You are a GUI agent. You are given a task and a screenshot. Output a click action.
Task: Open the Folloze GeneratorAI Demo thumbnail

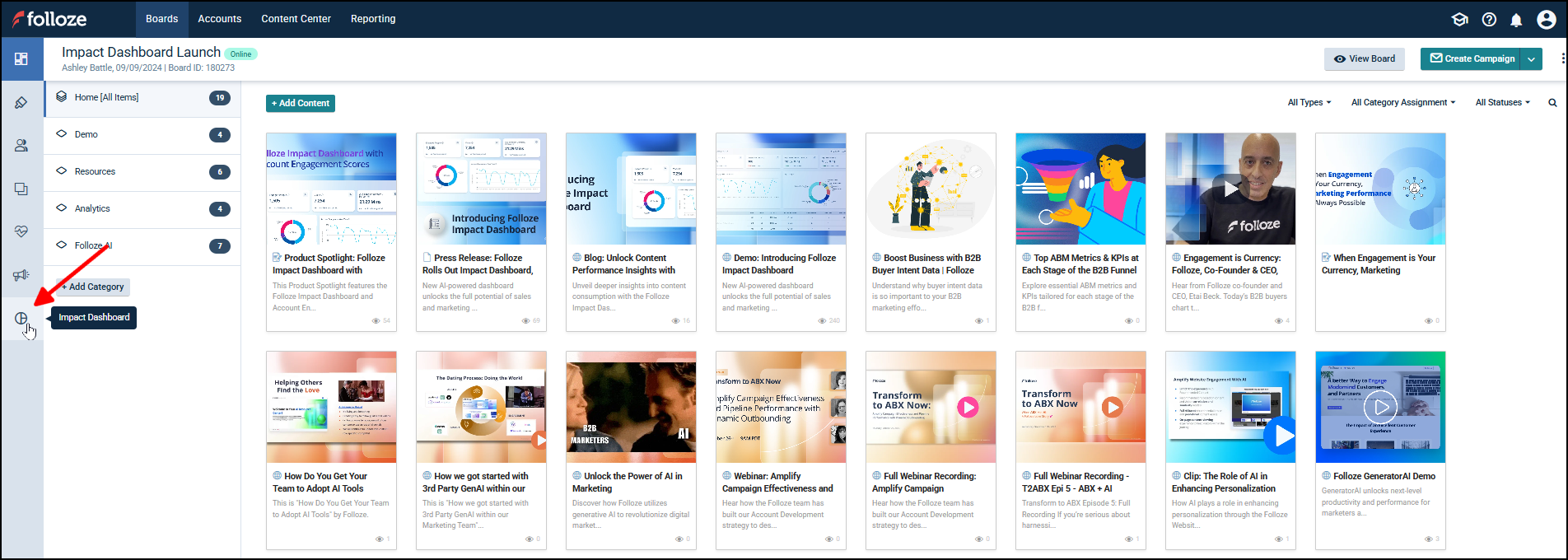pos(1380,408)
